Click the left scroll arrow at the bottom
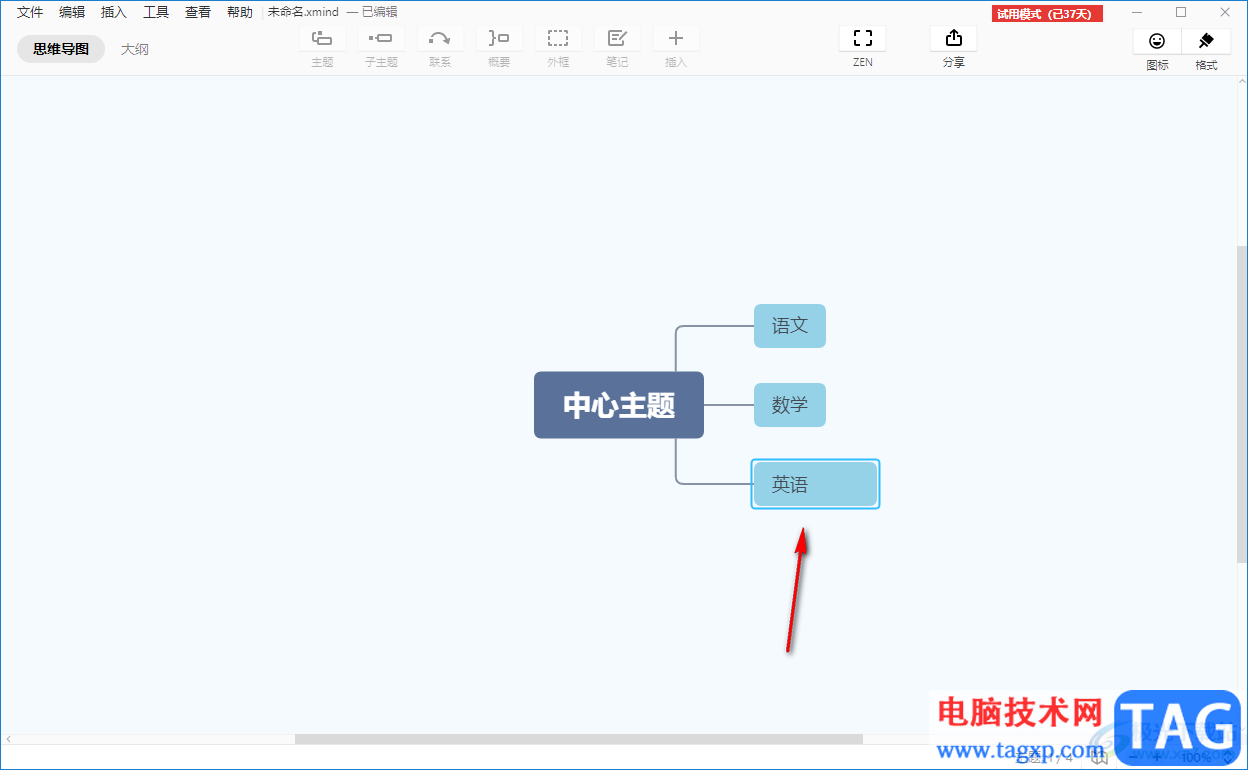The height and width of the screenshot is (770, 1248). (9, 739)
